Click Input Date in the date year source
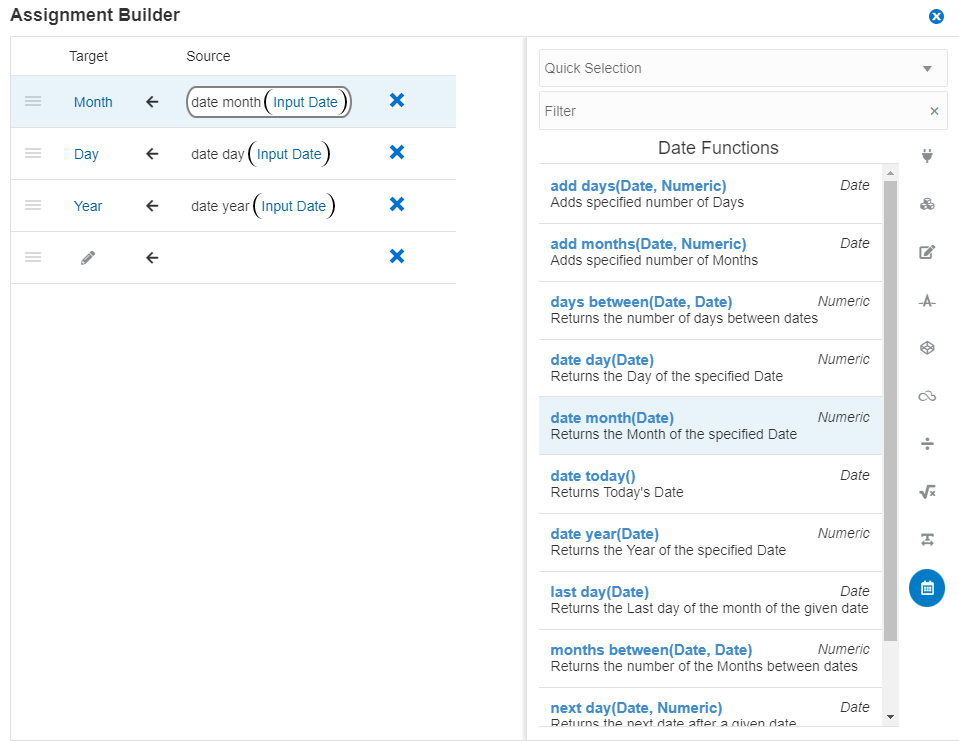 [294, 206]
